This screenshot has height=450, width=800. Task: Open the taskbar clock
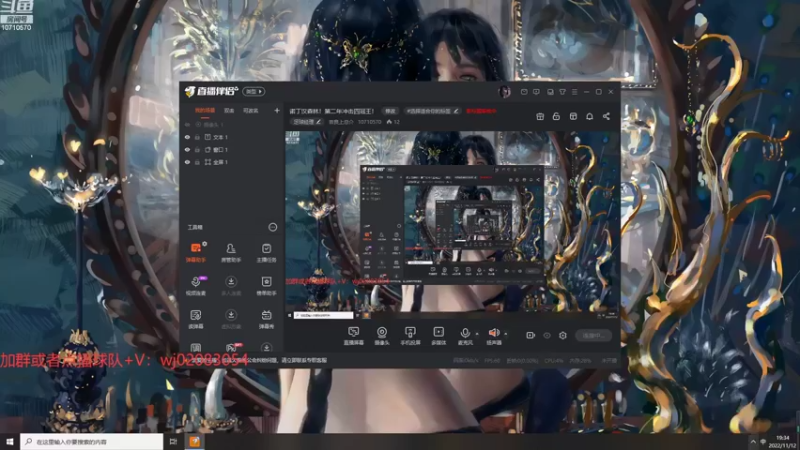point(782,442)
